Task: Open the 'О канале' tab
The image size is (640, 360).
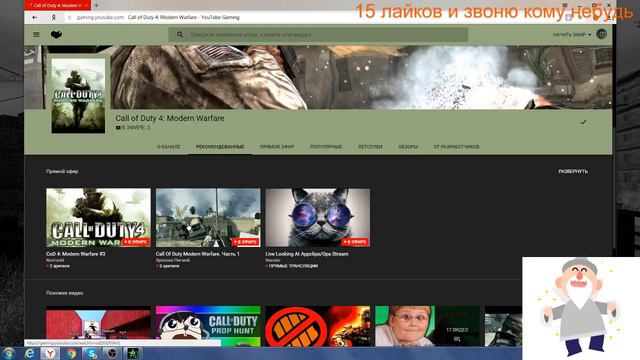Action: pos(169,147)
